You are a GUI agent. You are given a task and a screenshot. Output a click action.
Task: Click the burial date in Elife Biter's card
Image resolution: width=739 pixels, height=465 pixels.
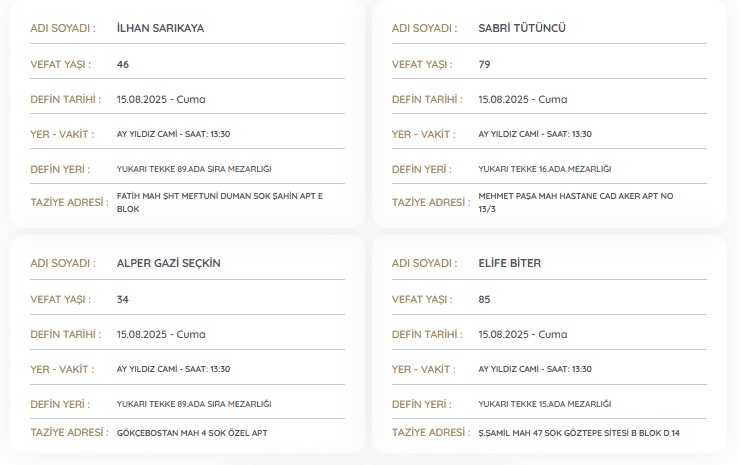coord(522,334)
